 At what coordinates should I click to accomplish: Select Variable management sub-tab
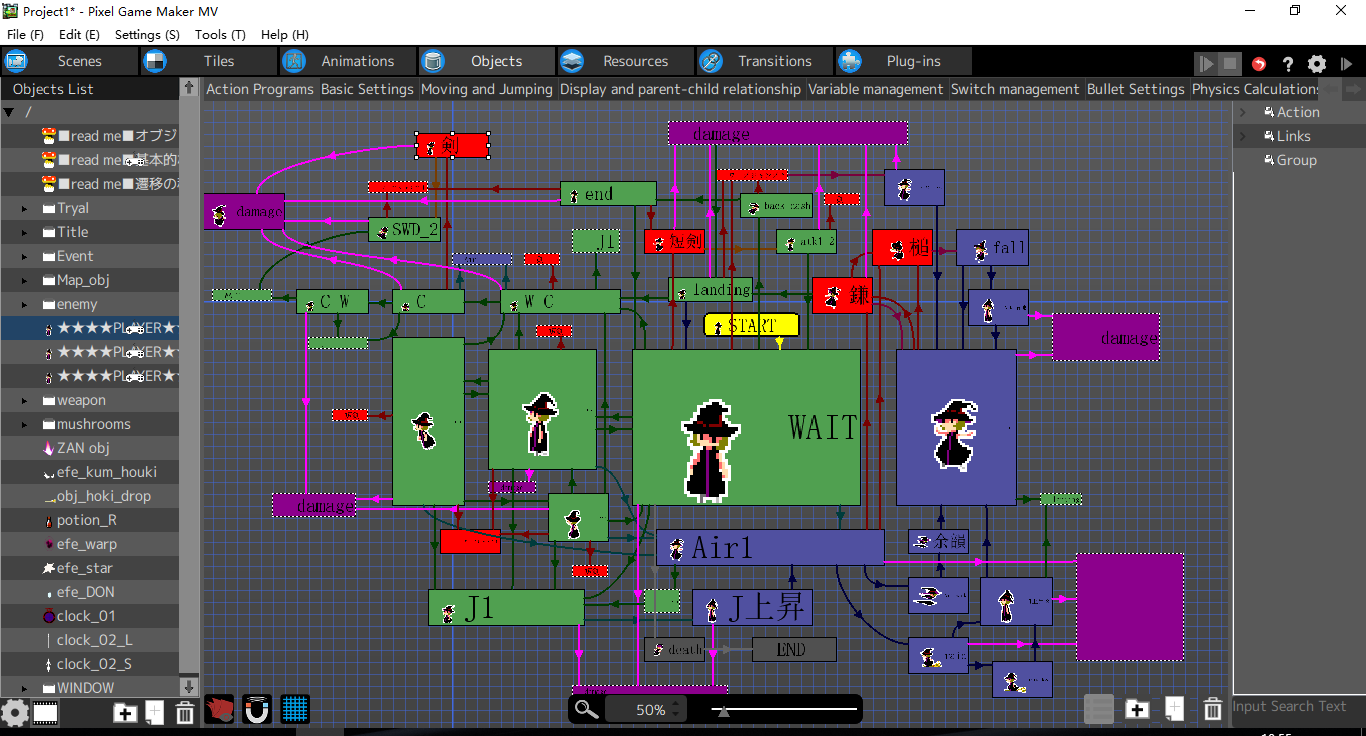[876, 89]
